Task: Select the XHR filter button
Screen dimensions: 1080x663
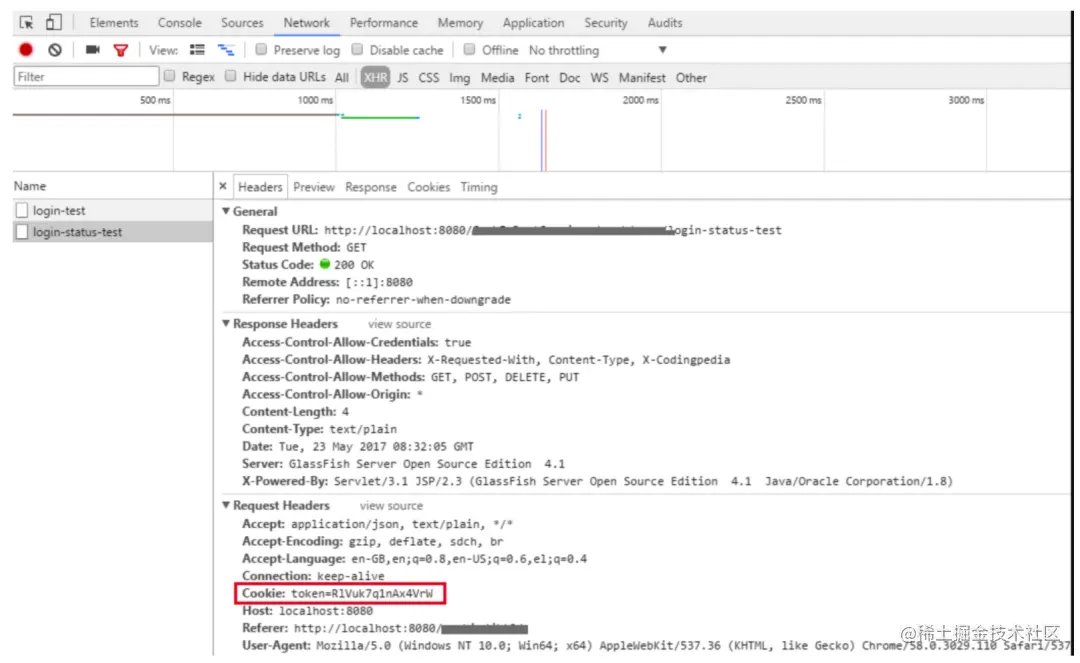Action: pyautogui.click(x=375, y=77)
